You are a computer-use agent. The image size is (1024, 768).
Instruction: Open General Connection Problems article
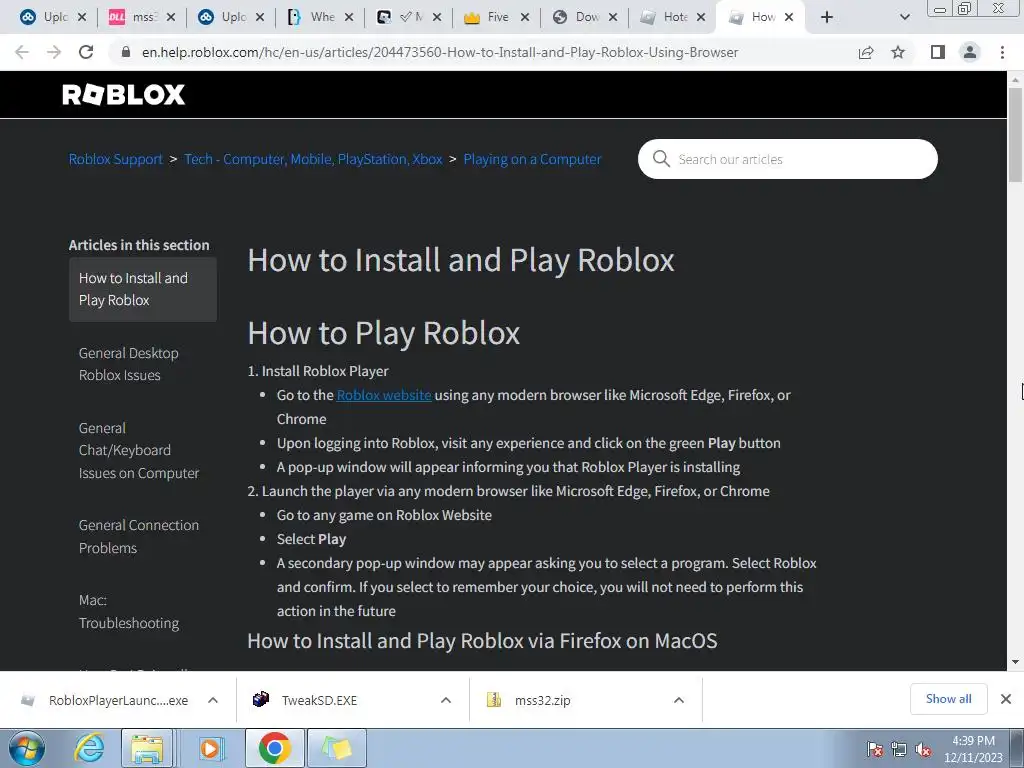point(138,536)
